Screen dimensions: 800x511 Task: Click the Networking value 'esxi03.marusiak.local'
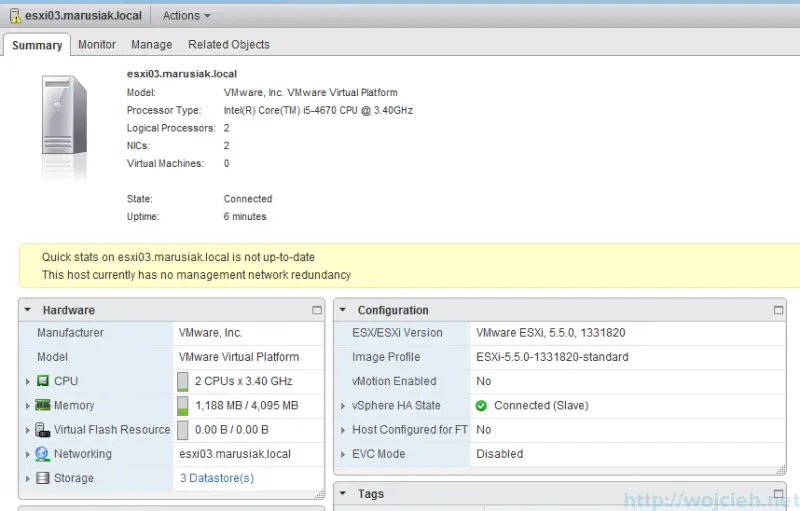[x=235, y=454]
